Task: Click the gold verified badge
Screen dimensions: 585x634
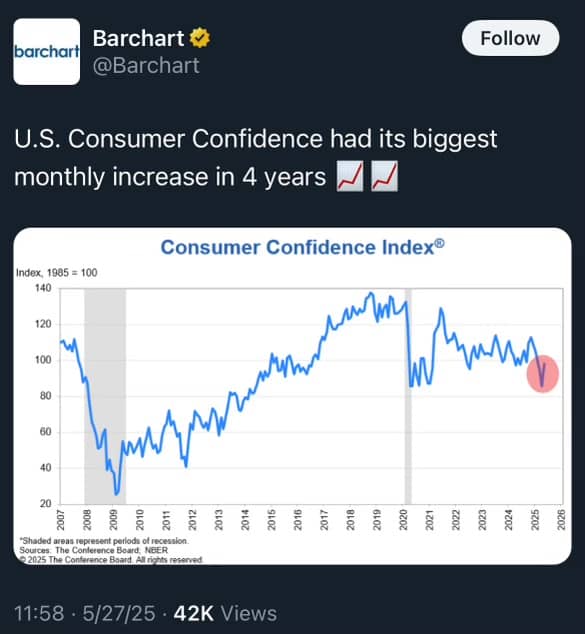Action: pyautogui.click(x=200, y=38)
